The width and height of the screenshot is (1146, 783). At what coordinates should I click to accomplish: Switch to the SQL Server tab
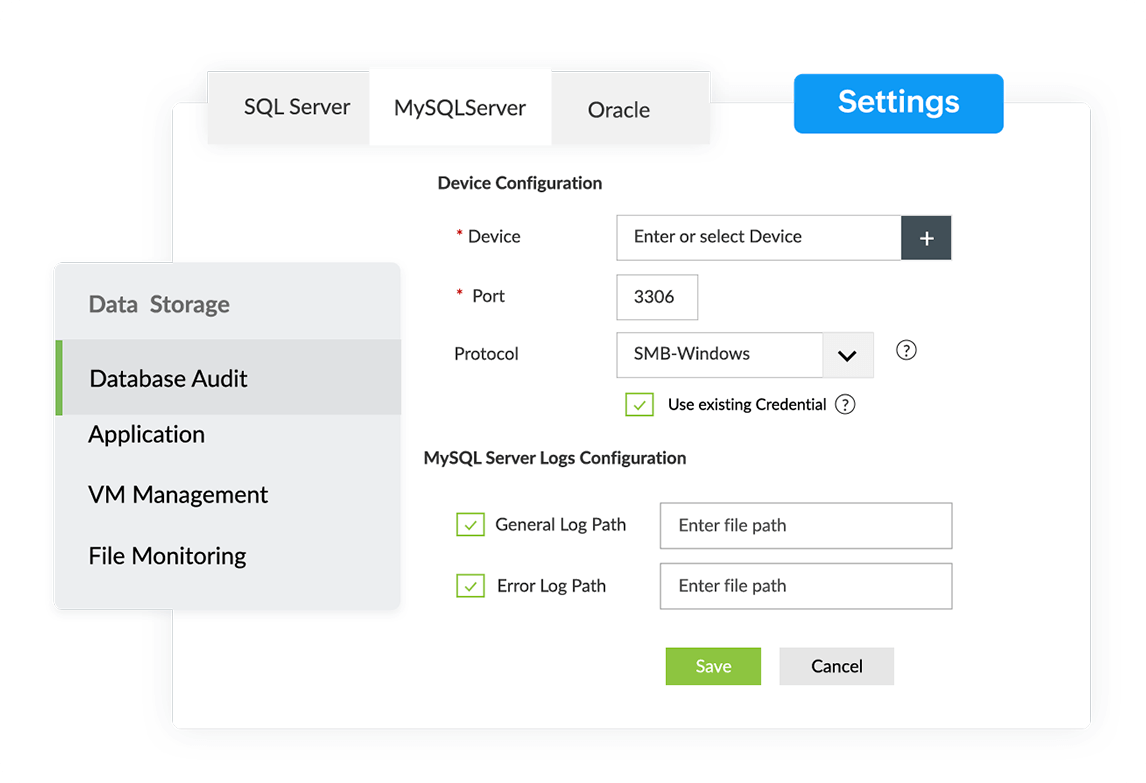coord(297,107)
